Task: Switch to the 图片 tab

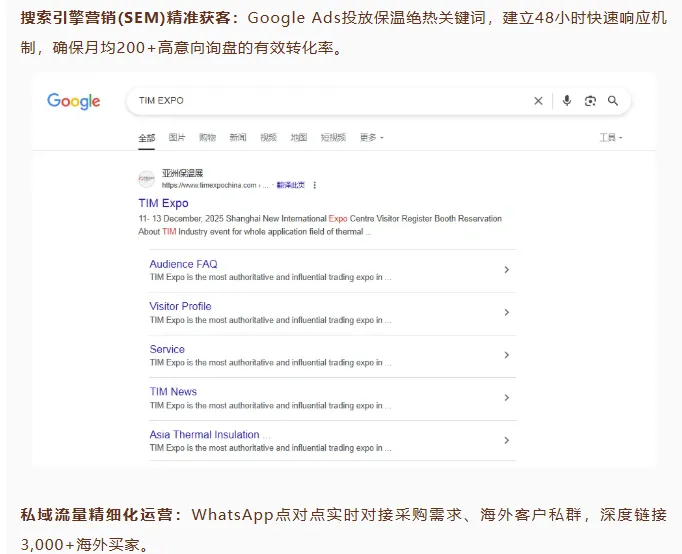Action: [x=177, y=138]
